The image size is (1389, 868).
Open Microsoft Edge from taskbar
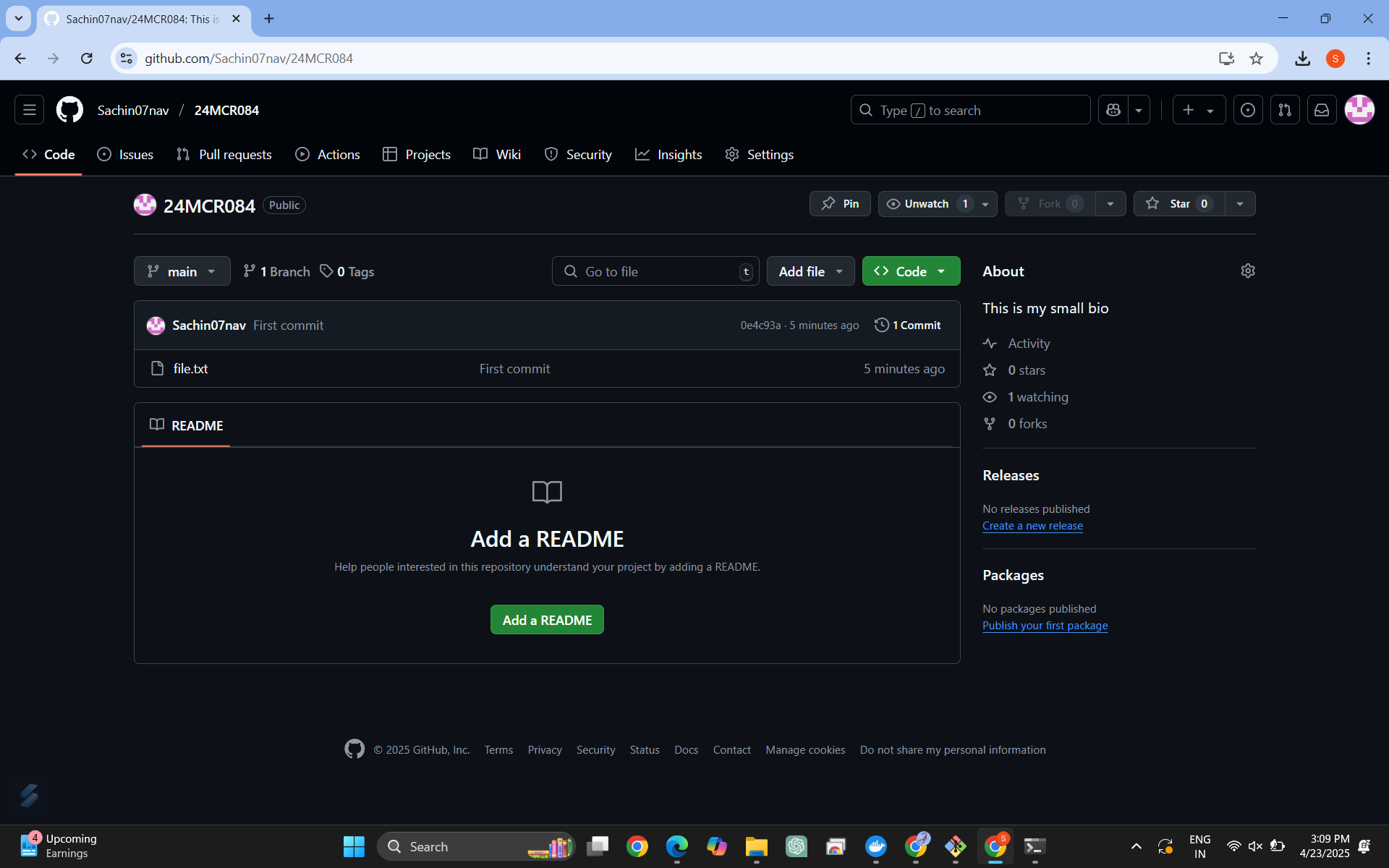pyautogui.click(x=677, y=846)
